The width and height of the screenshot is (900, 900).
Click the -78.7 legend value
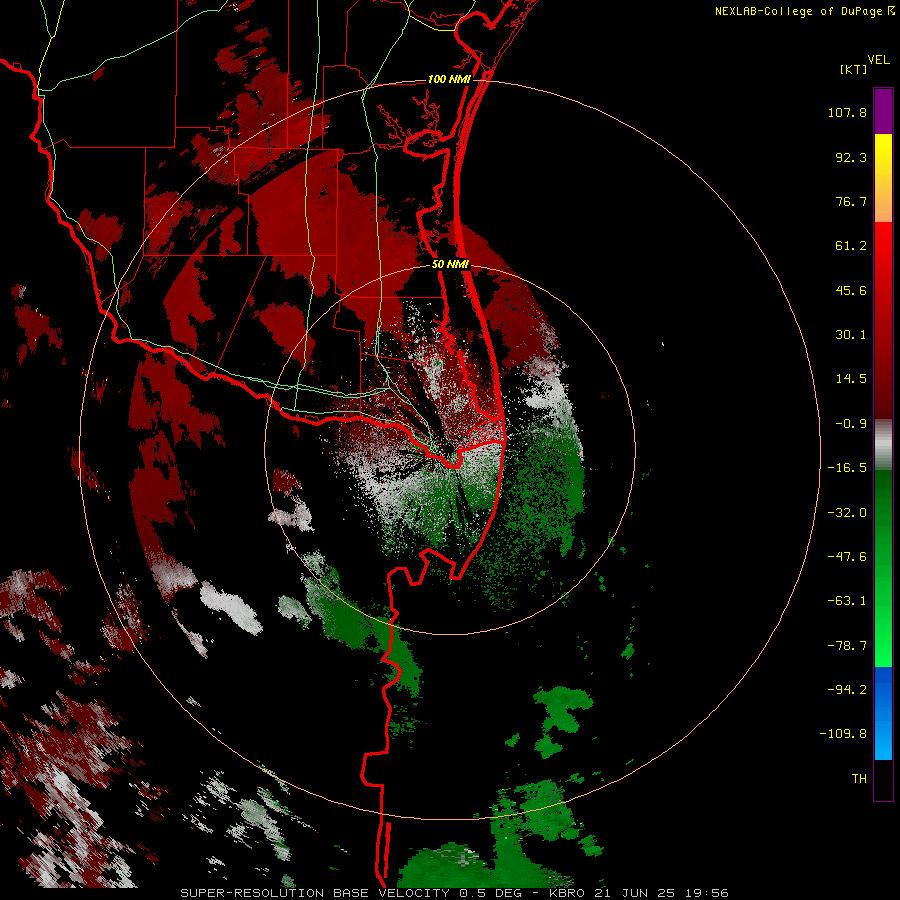(847, 646)
